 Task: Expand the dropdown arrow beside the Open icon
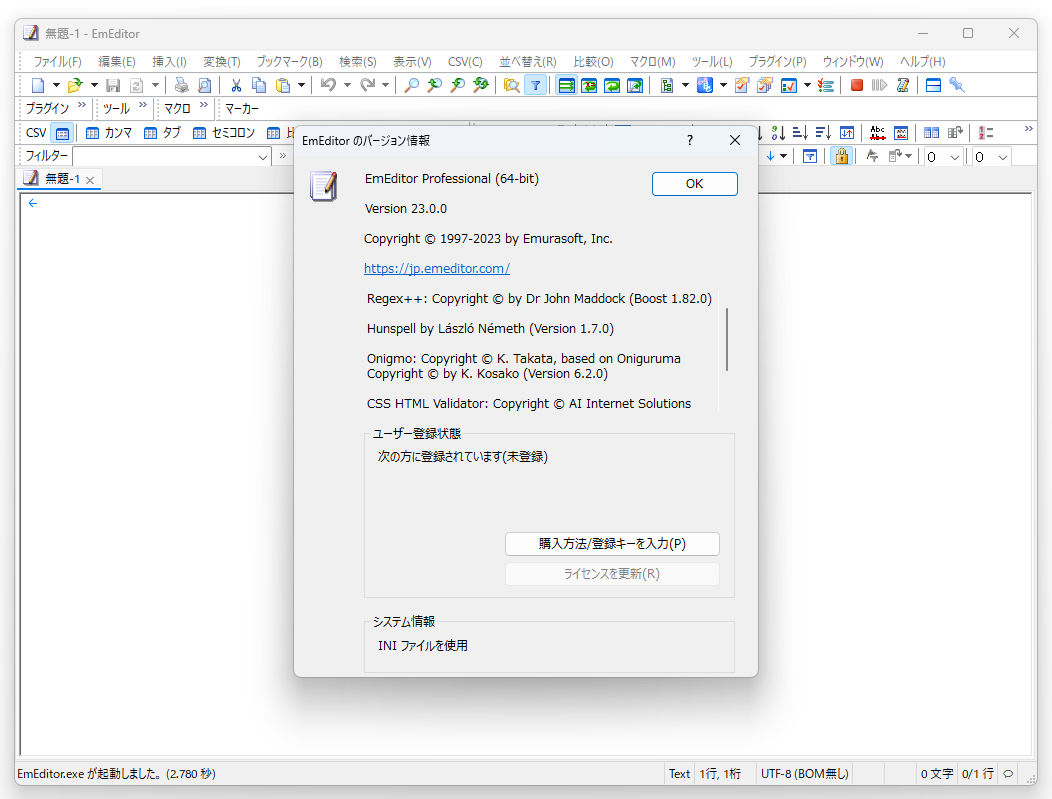(x=93, y=85)
